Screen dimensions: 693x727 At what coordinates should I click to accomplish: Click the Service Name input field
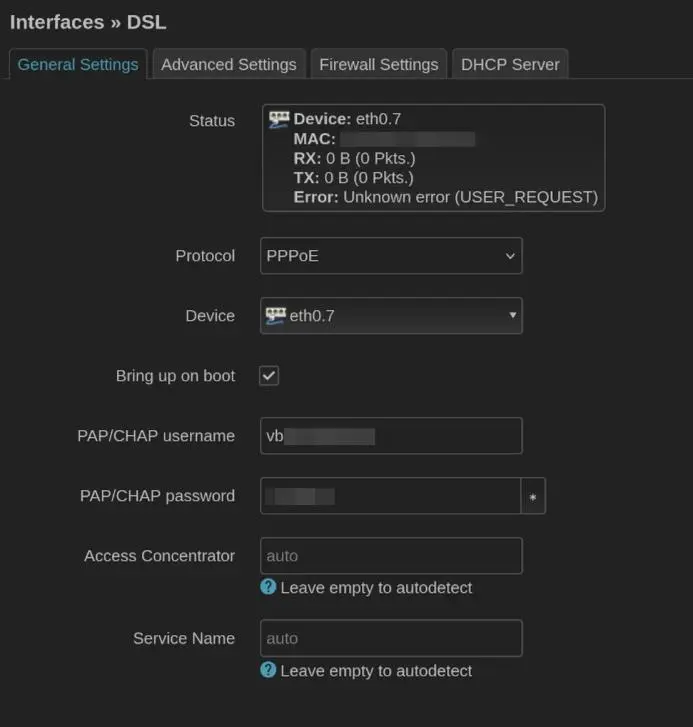coord(391,638)
